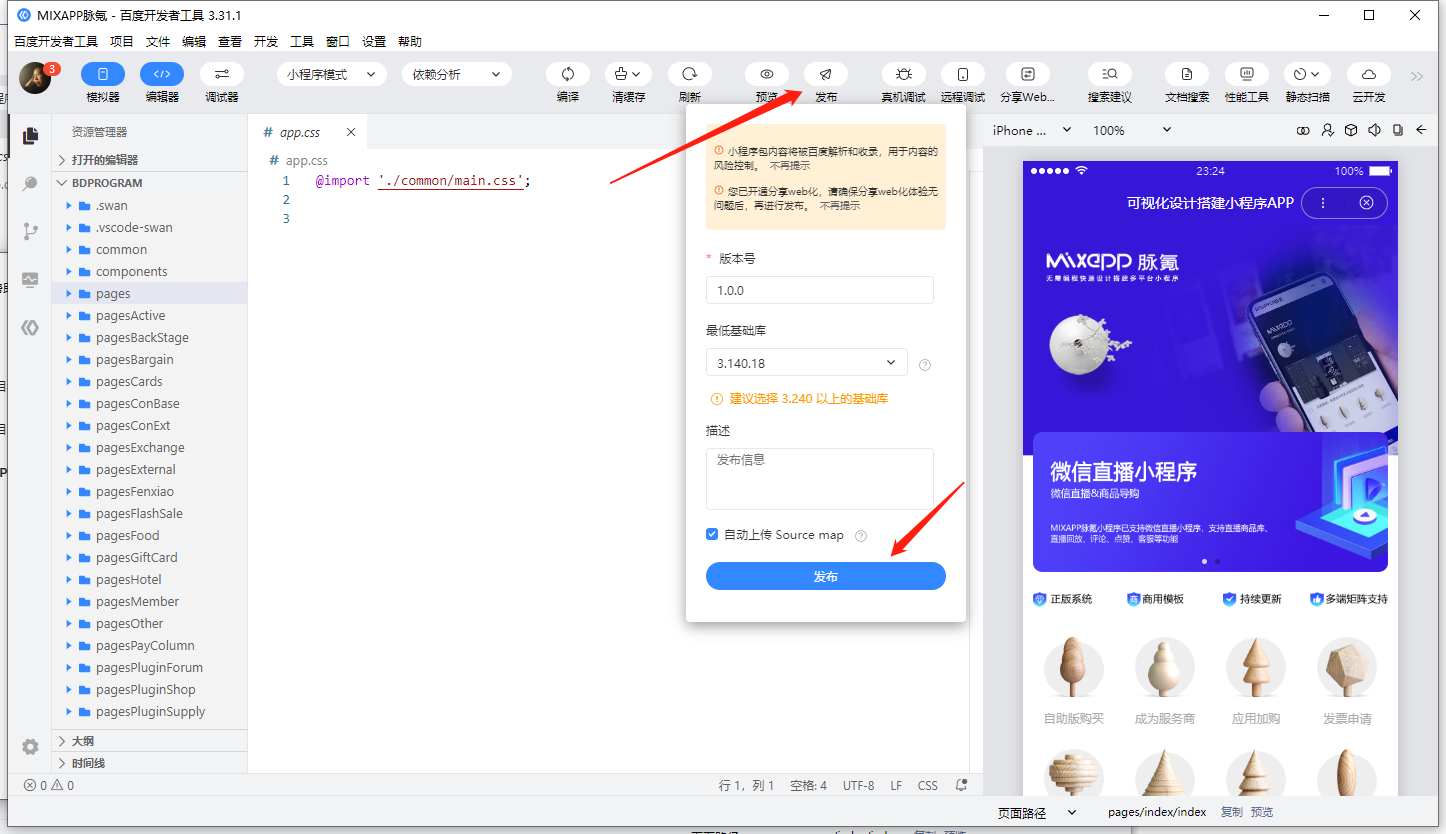Click the 编译 compile icon
The width and height of the screenshot is (1446, 834).
568,74
